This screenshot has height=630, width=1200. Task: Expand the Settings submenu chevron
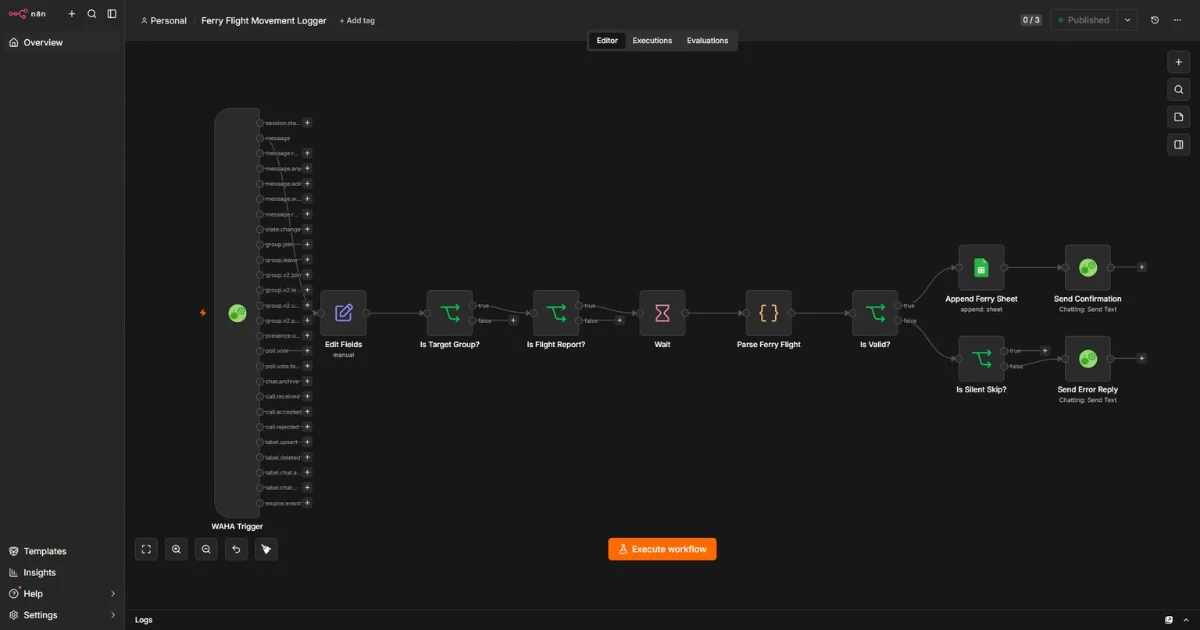113,615
